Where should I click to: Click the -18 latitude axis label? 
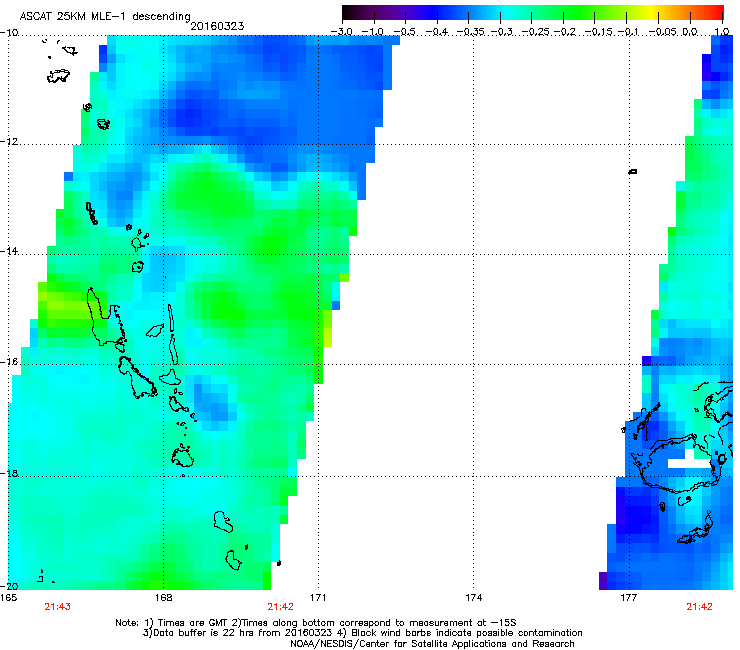[9, 473]
